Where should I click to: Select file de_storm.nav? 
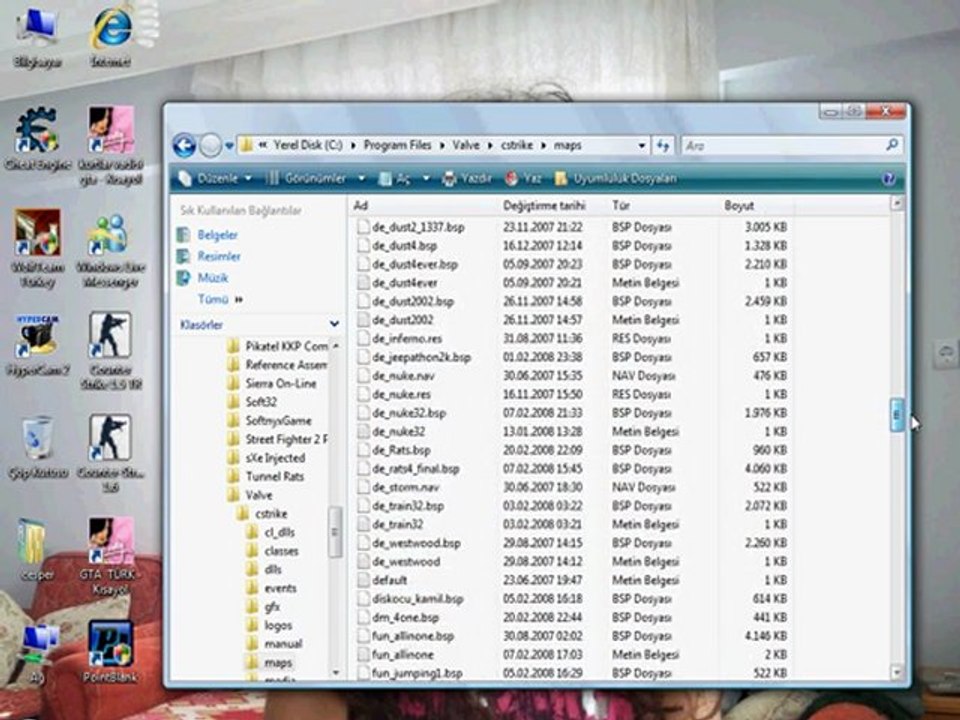click(x=405, y=487)
